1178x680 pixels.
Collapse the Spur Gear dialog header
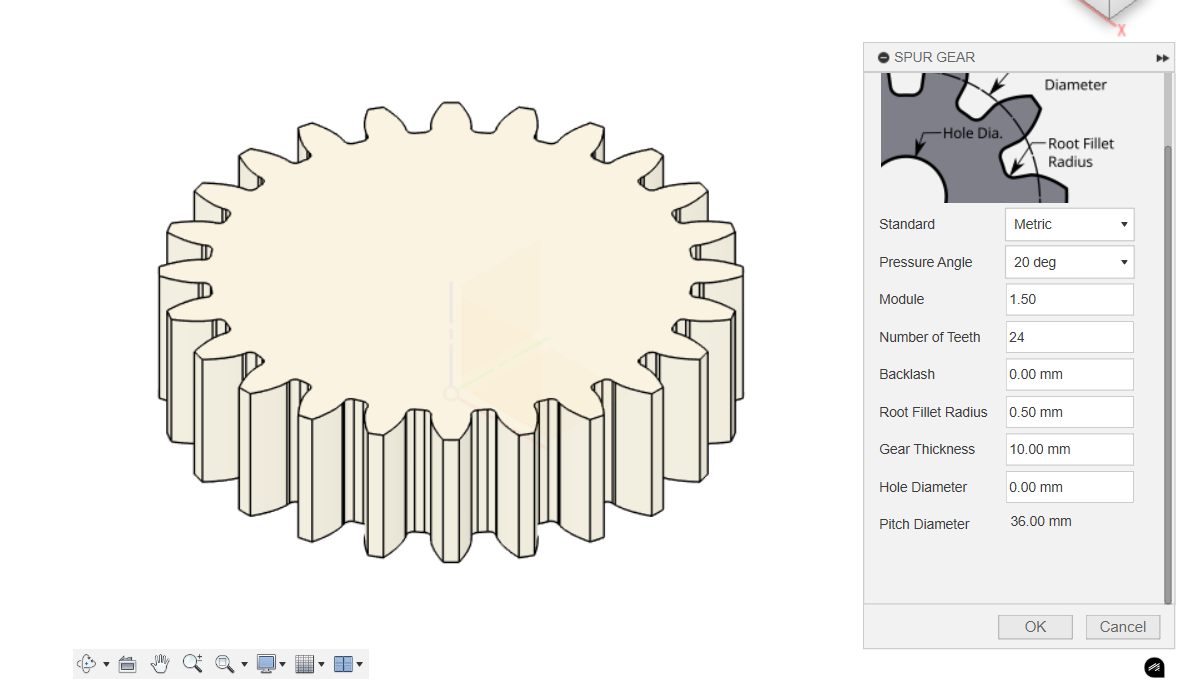point(884,58)
